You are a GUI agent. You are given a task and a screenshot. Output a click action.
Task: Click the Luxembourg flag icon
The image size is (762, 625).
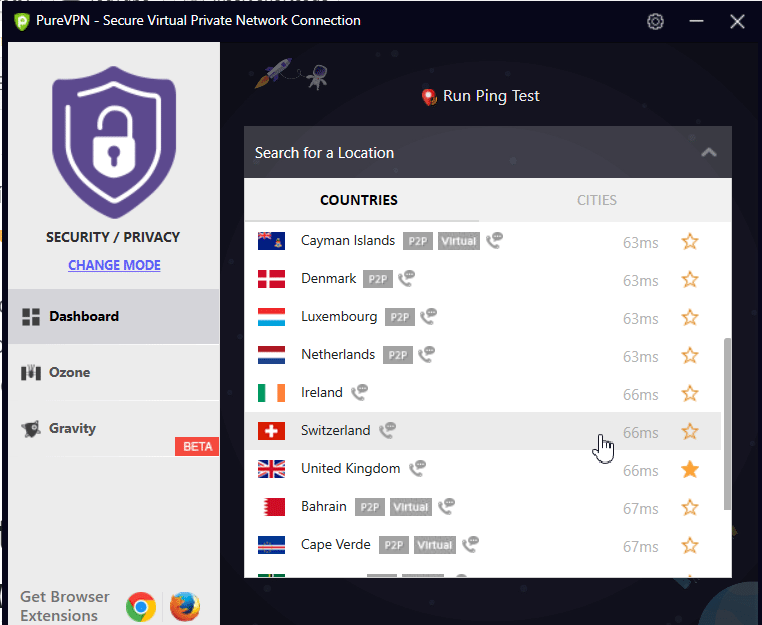click(271, 317)
